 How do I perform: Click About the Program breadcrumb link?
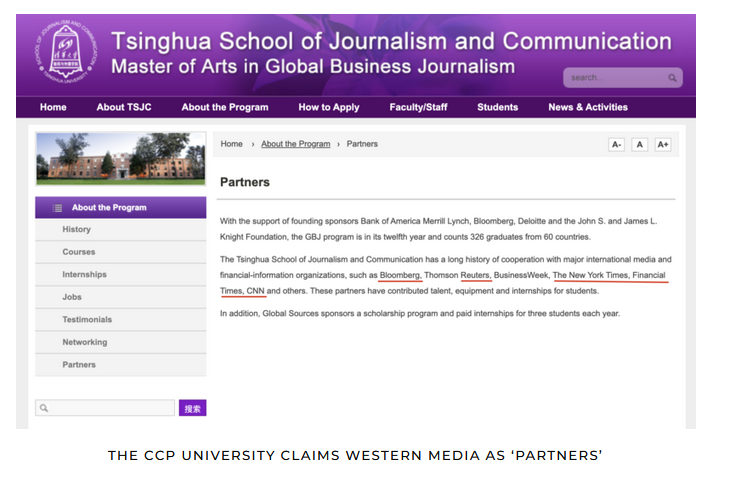(x=296, y=144)
